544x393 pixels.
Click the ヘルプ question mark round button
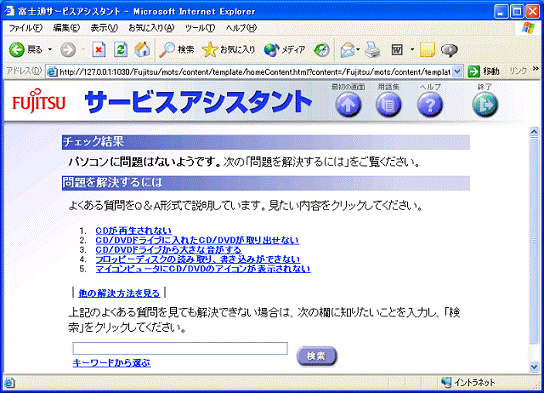pyautogui.click(x=430, y=104)
